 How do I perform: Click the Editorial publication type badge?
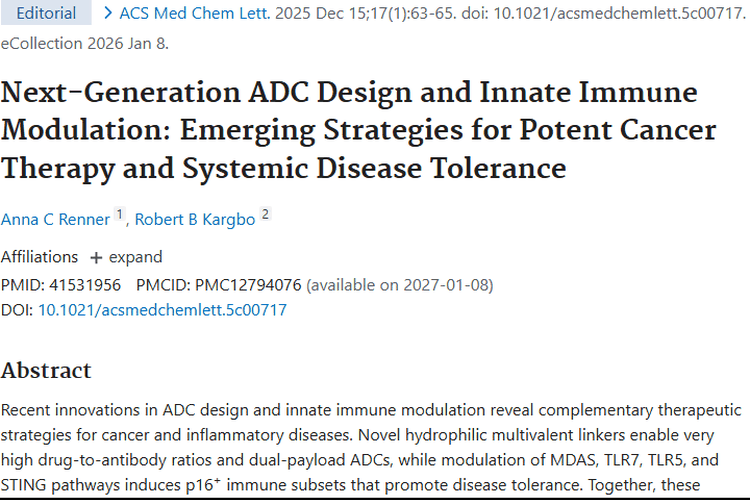45,14
